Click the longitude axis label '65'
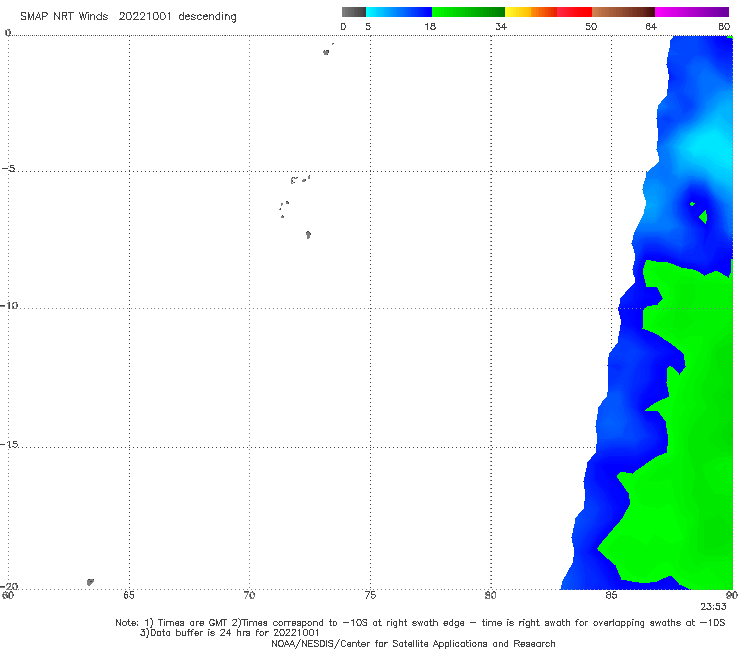The height and width of the screenshot is (650, 740). coord(128,595)
